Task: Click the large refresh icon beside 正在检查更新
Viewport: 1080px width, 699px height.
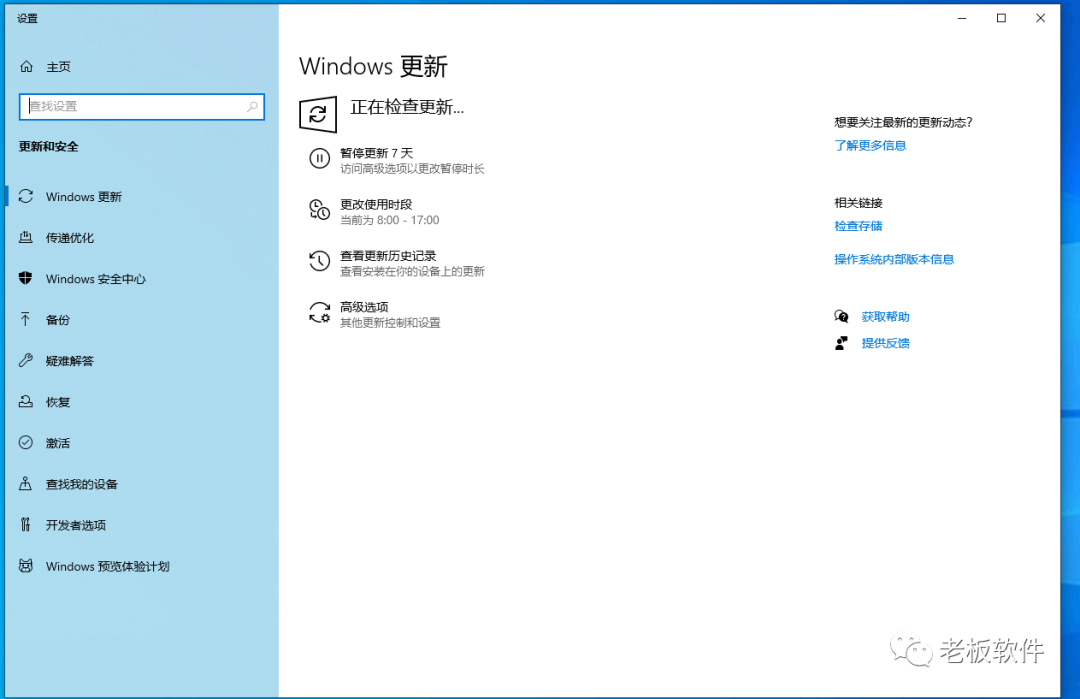Action: click(x=318, y=114)
